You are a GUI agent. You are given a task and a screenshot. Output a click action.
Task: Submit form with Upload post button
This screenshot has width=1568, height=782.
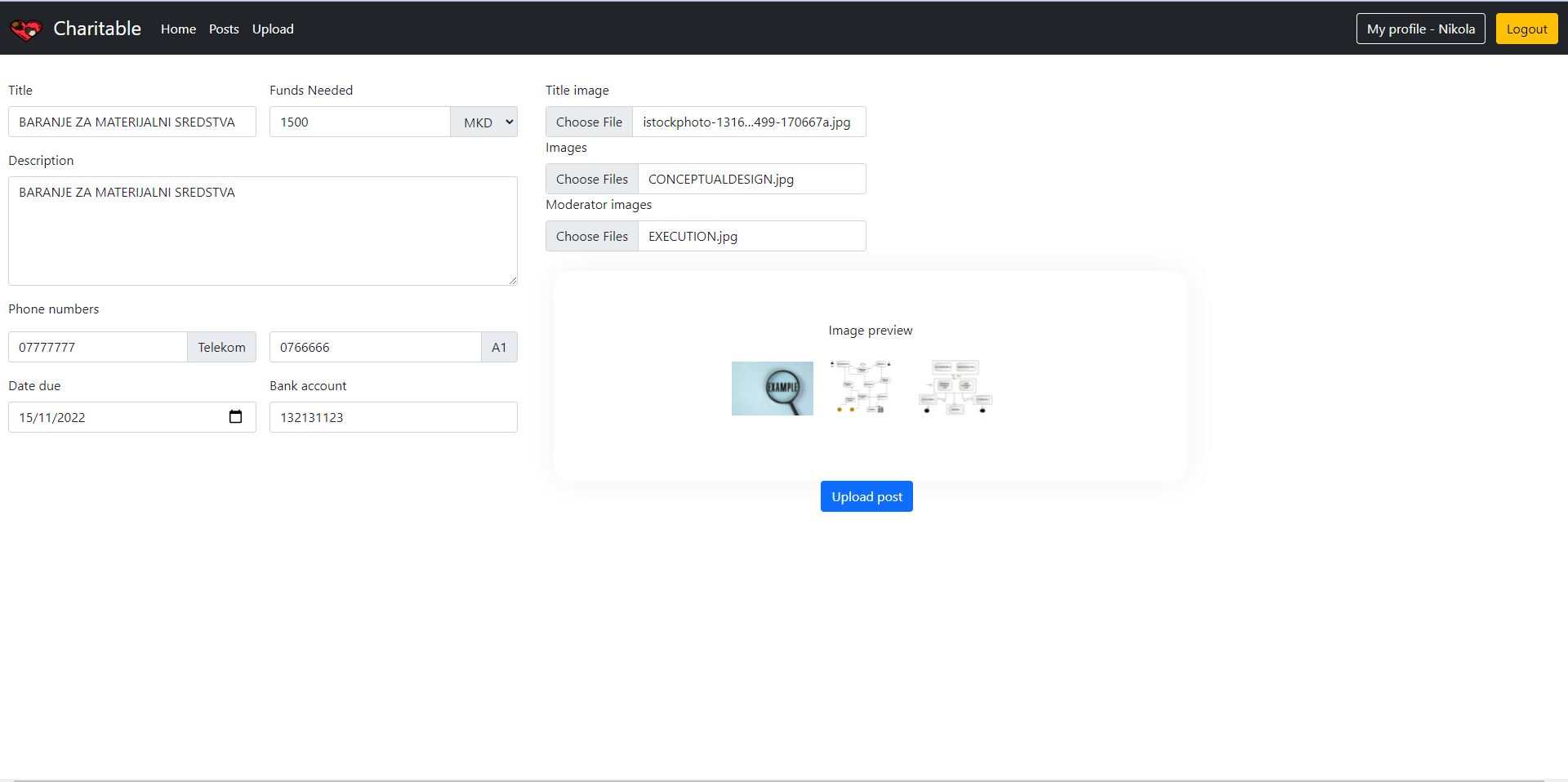(866, 496)
